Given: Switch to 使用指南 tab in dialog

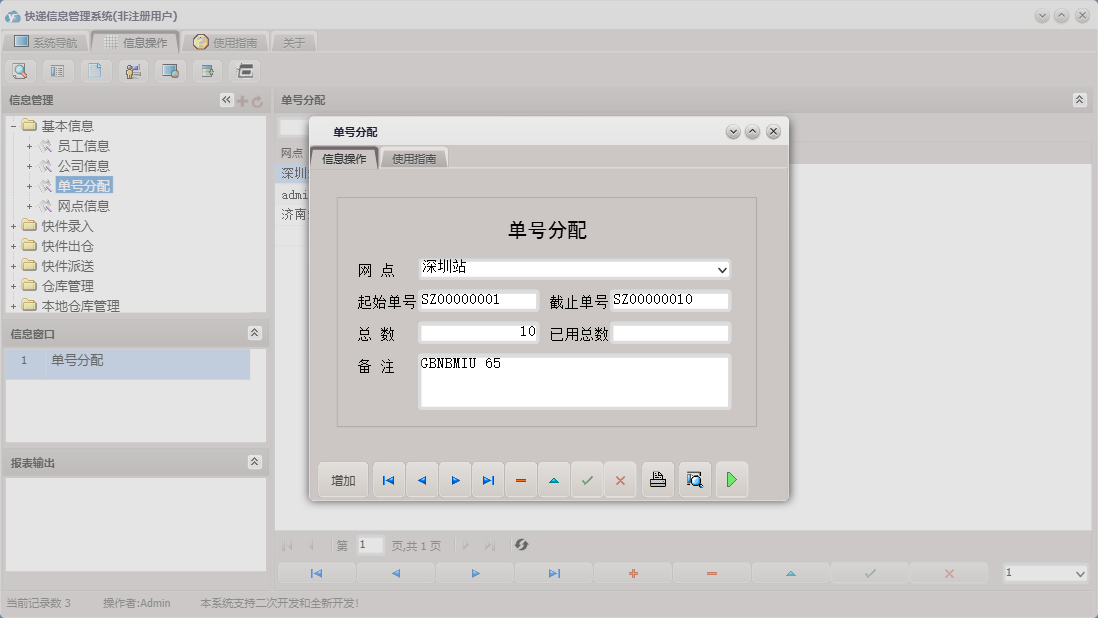Looking at the screenshot, I should click(x=414, y=158).
